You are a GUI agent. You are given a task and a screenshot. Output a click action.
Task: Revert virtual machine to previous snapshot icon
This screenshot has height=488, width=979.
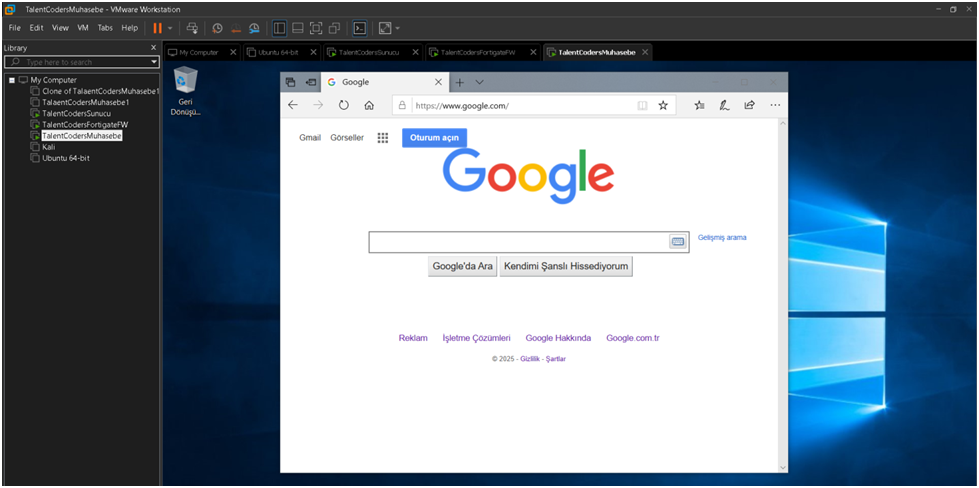pos(235,28)
